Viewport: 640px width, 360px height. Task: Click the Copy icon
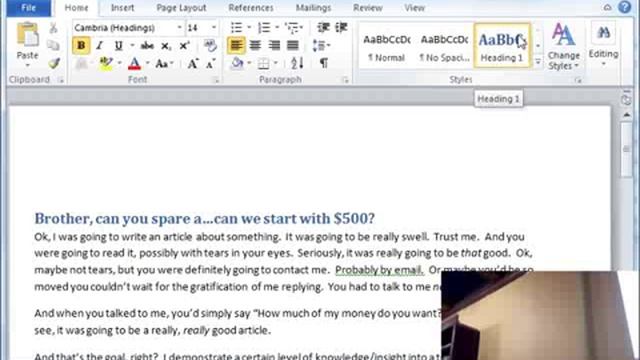(53, 45)
